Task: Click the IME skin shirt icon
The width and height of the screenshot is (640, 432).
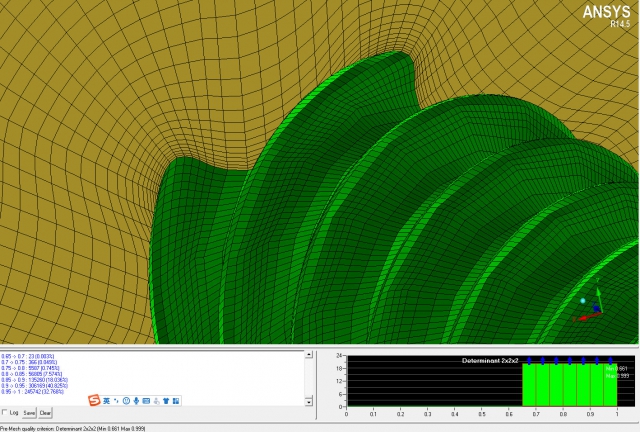Action: pos(167,400)
